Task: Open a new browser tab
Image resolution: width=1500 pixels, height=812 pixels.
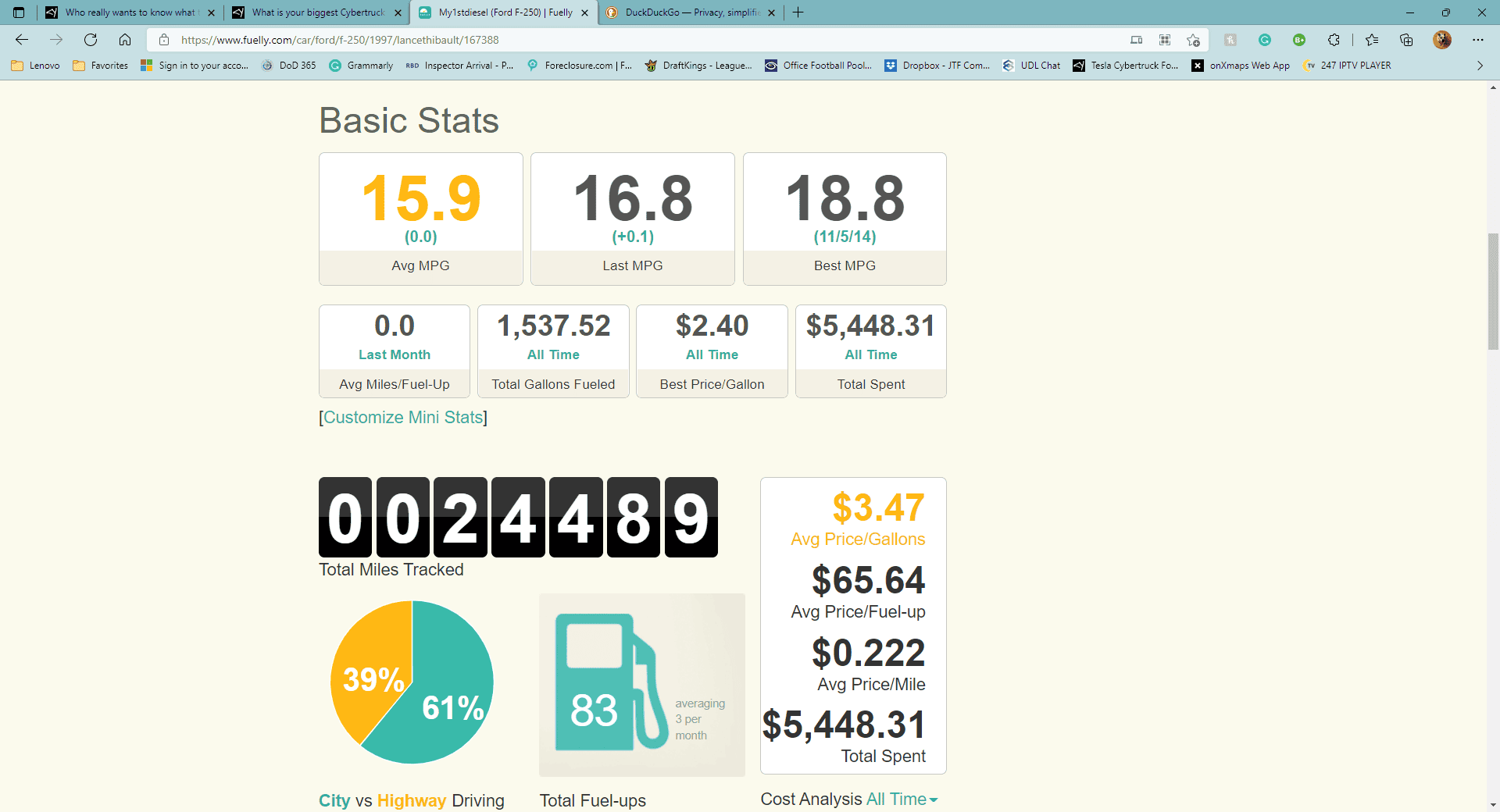Action: click(x=798, y=12)
